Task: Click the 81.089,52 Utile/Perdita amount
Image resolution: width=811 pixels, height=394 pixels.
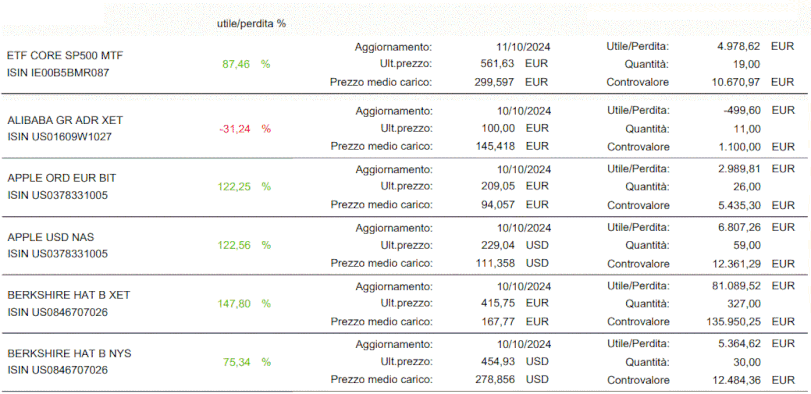Action: (x=737, y=286)
